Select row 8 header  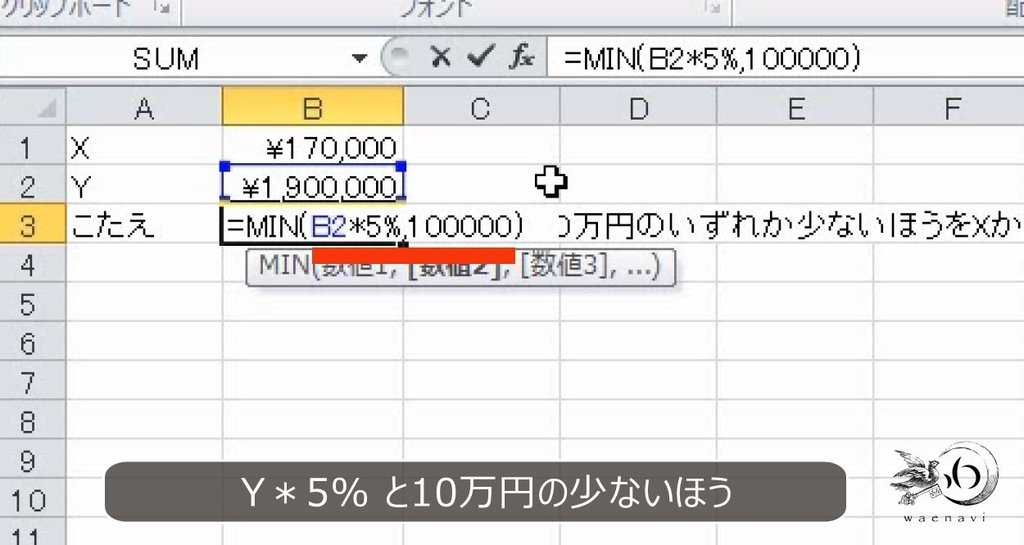point(33,421)
